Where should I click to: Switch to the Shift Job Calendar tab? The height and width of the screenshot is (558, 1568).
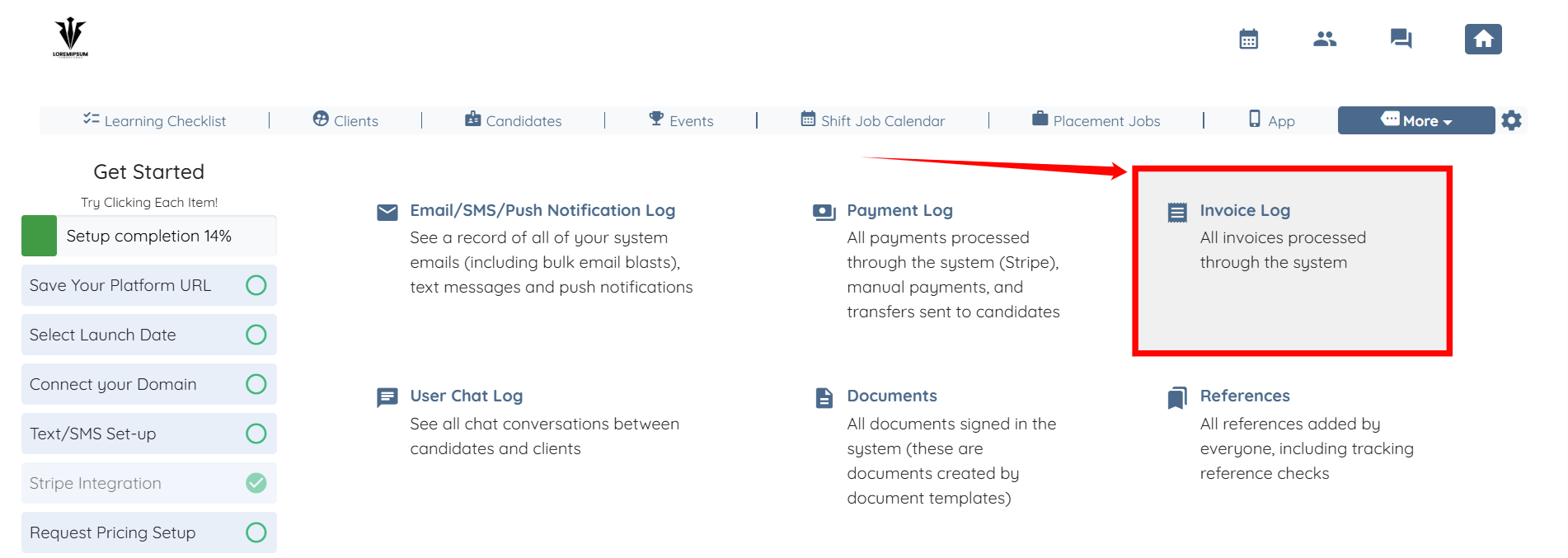pyautogui.click(x=872, y=120)
